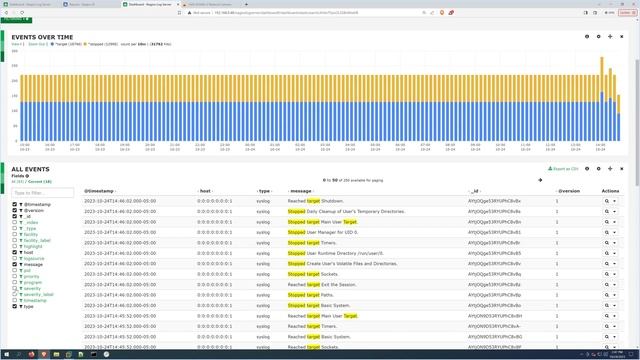Screen dimensions: 640x360
Task: Open Events Over Time panel info icon
Action: (587, 37)
